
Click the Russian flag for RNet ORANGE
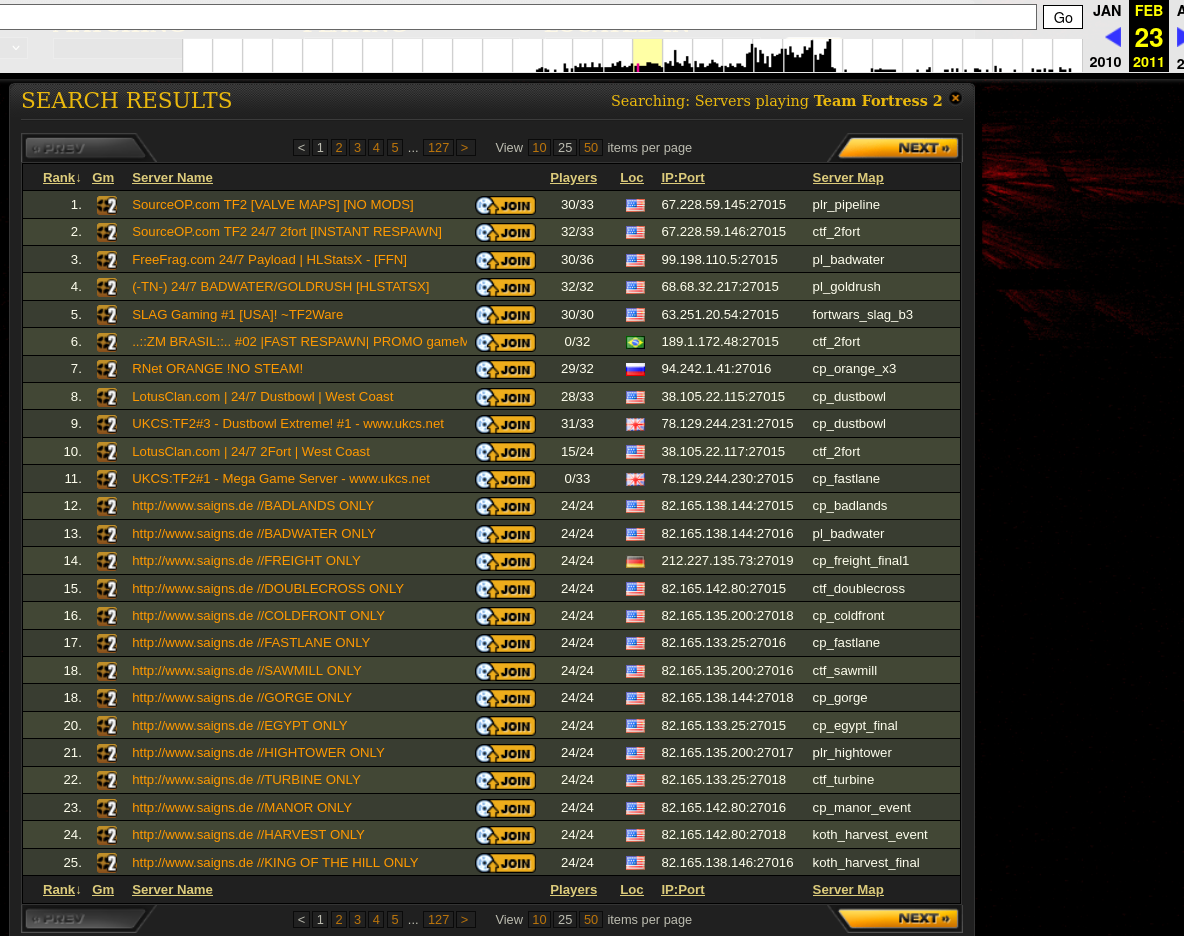tap(635, 370)
